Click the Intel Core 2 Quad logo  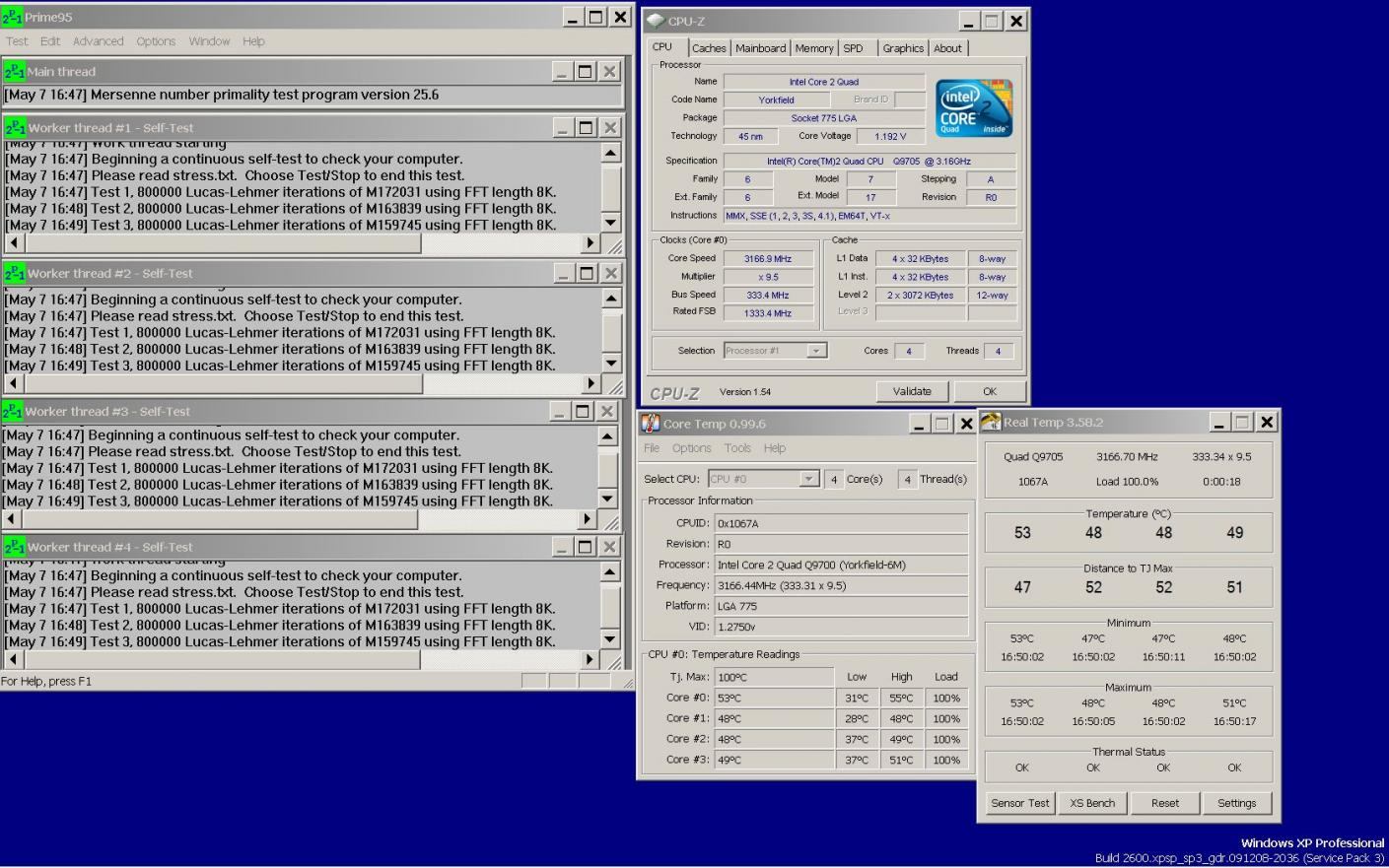tap(973, 107)
